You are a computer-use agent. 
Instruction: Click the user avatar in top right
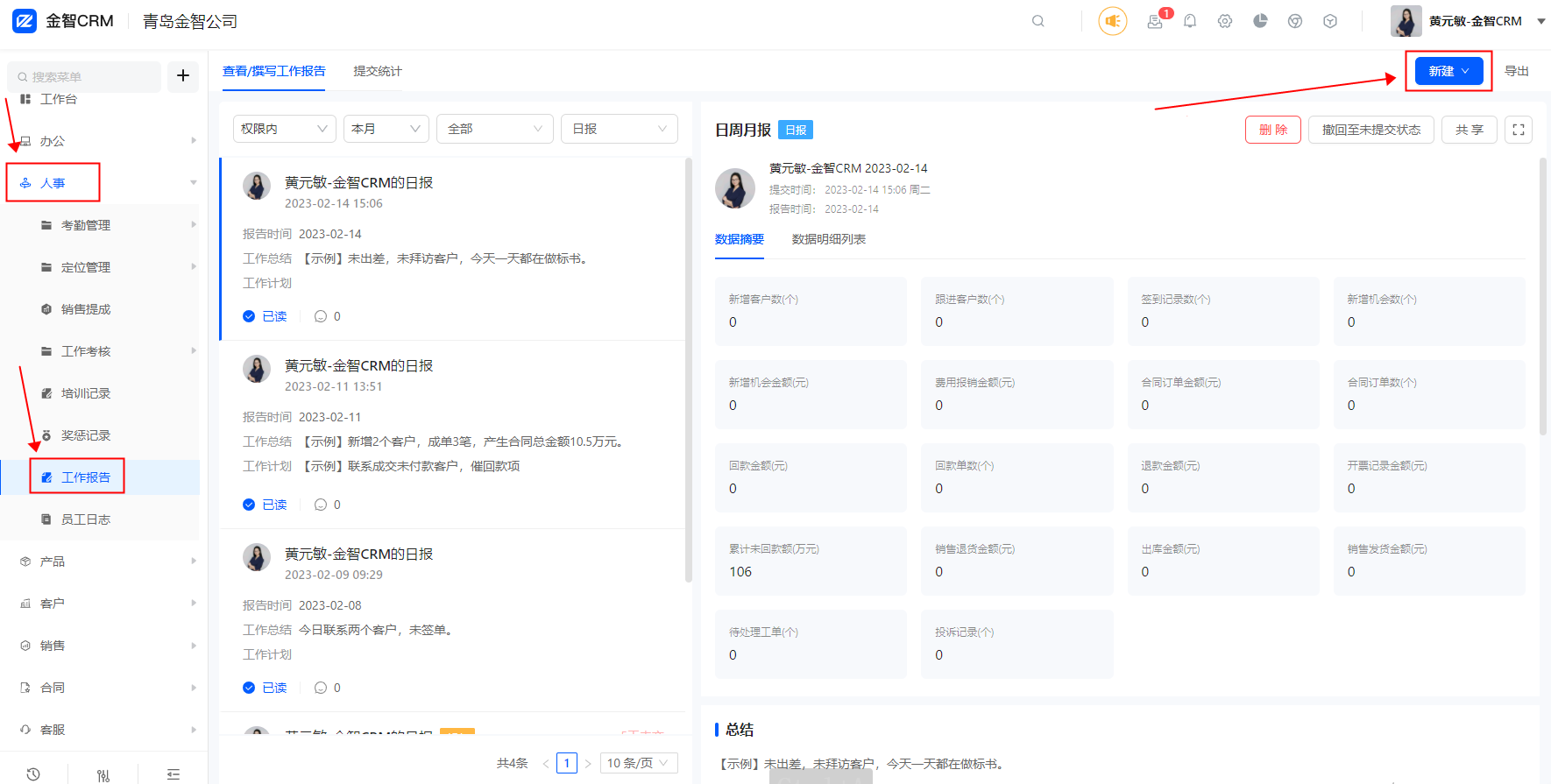(1406, 21)
